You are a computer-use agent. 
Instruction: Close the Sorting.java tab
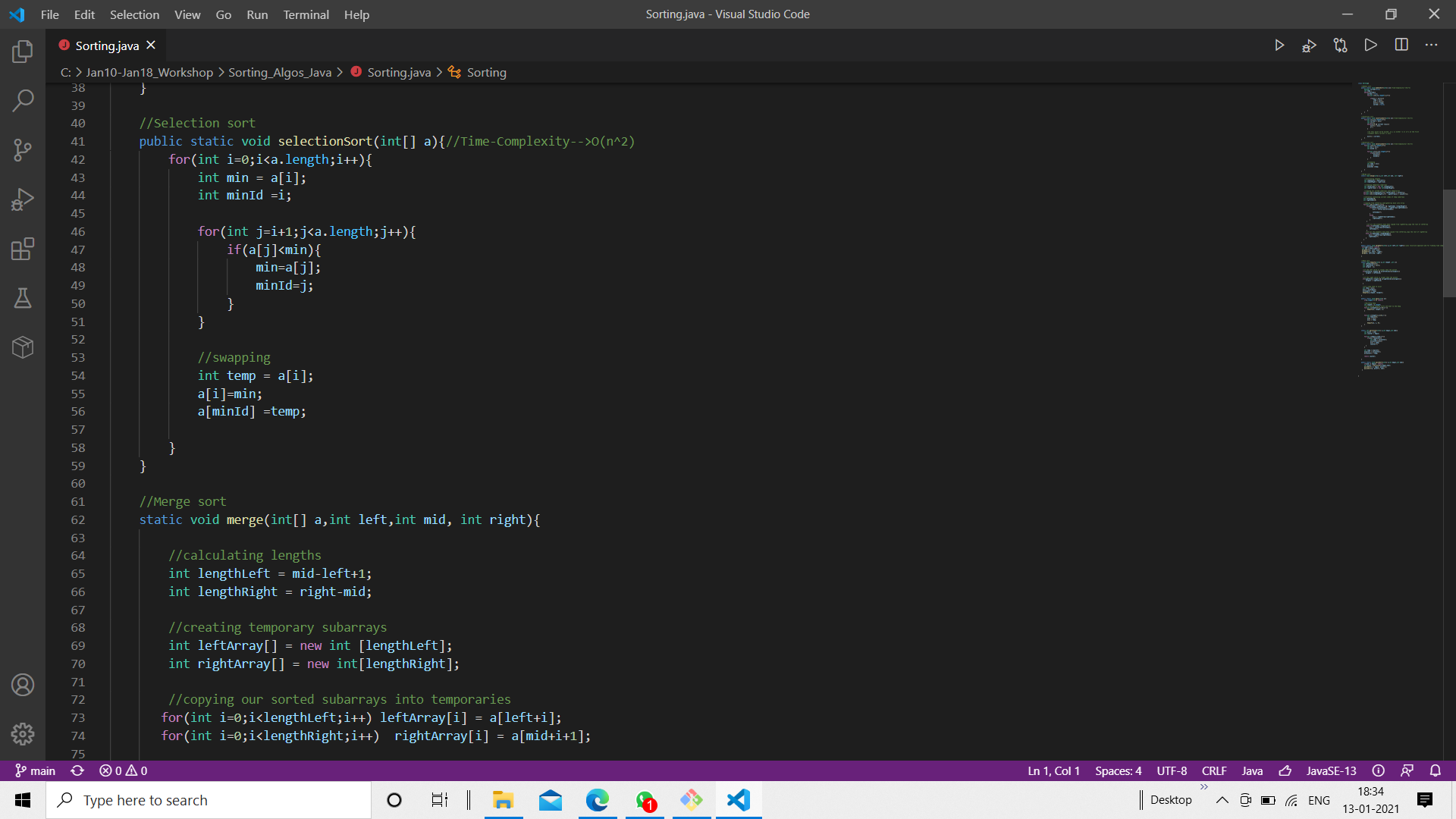click(x=151, y=45)
